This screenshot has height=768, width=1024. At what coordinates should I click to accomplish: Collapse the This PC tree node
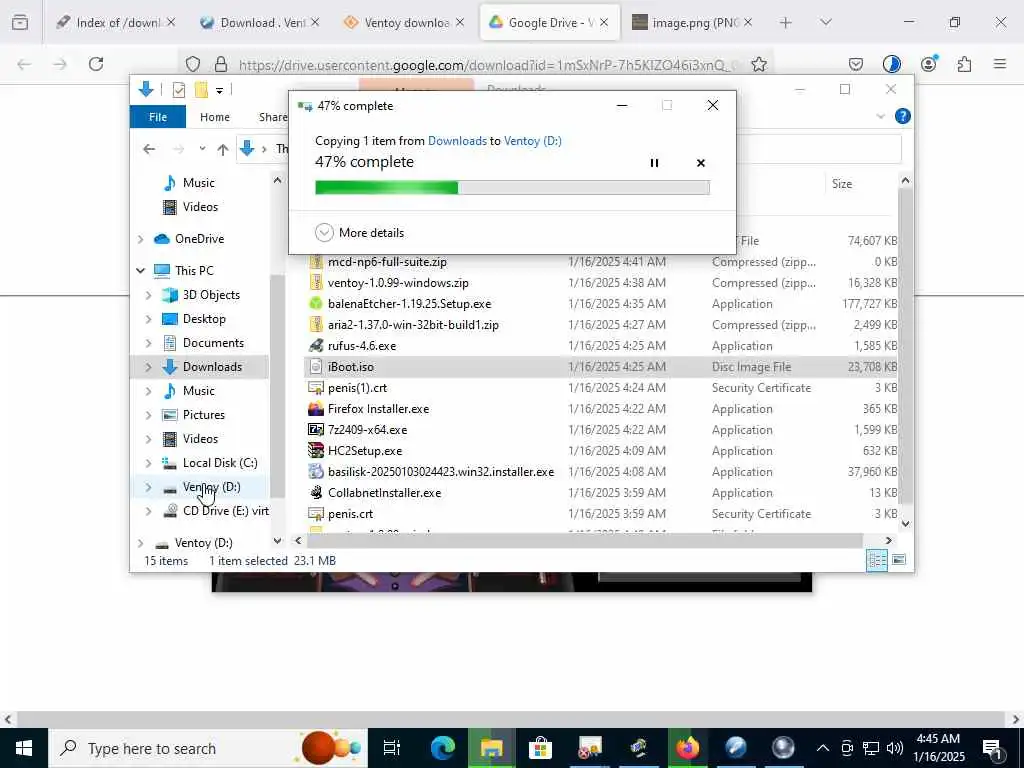point(140,270)
